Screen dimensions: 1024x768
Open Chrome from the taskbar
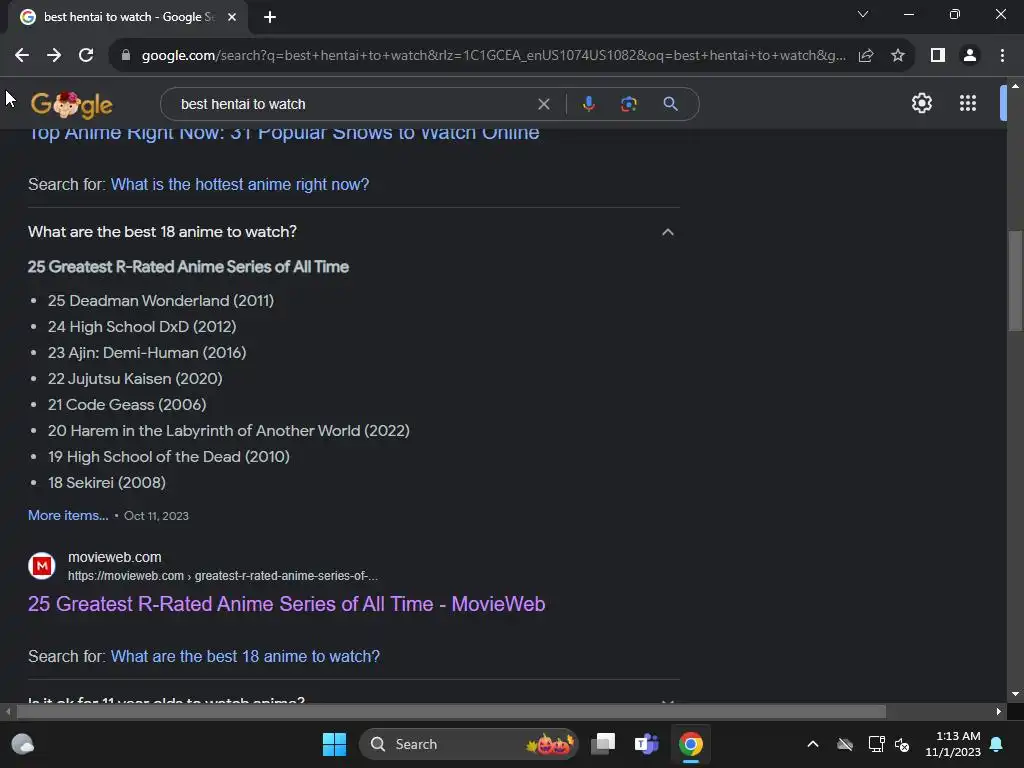(690, 744)
